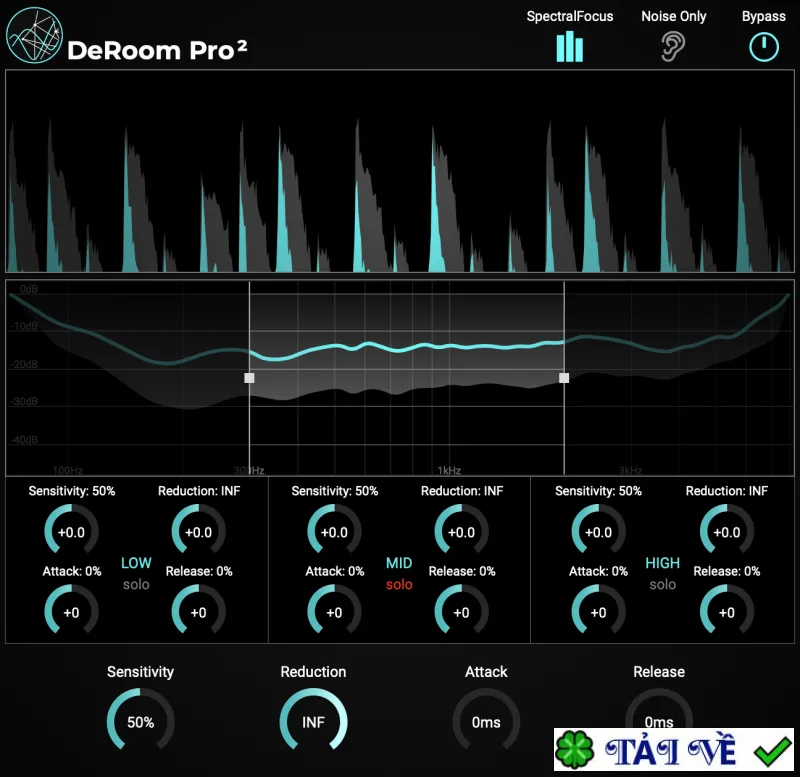Disable the MID band solo
This screenshot has height=777, width=800.
[x=399, y=584]
